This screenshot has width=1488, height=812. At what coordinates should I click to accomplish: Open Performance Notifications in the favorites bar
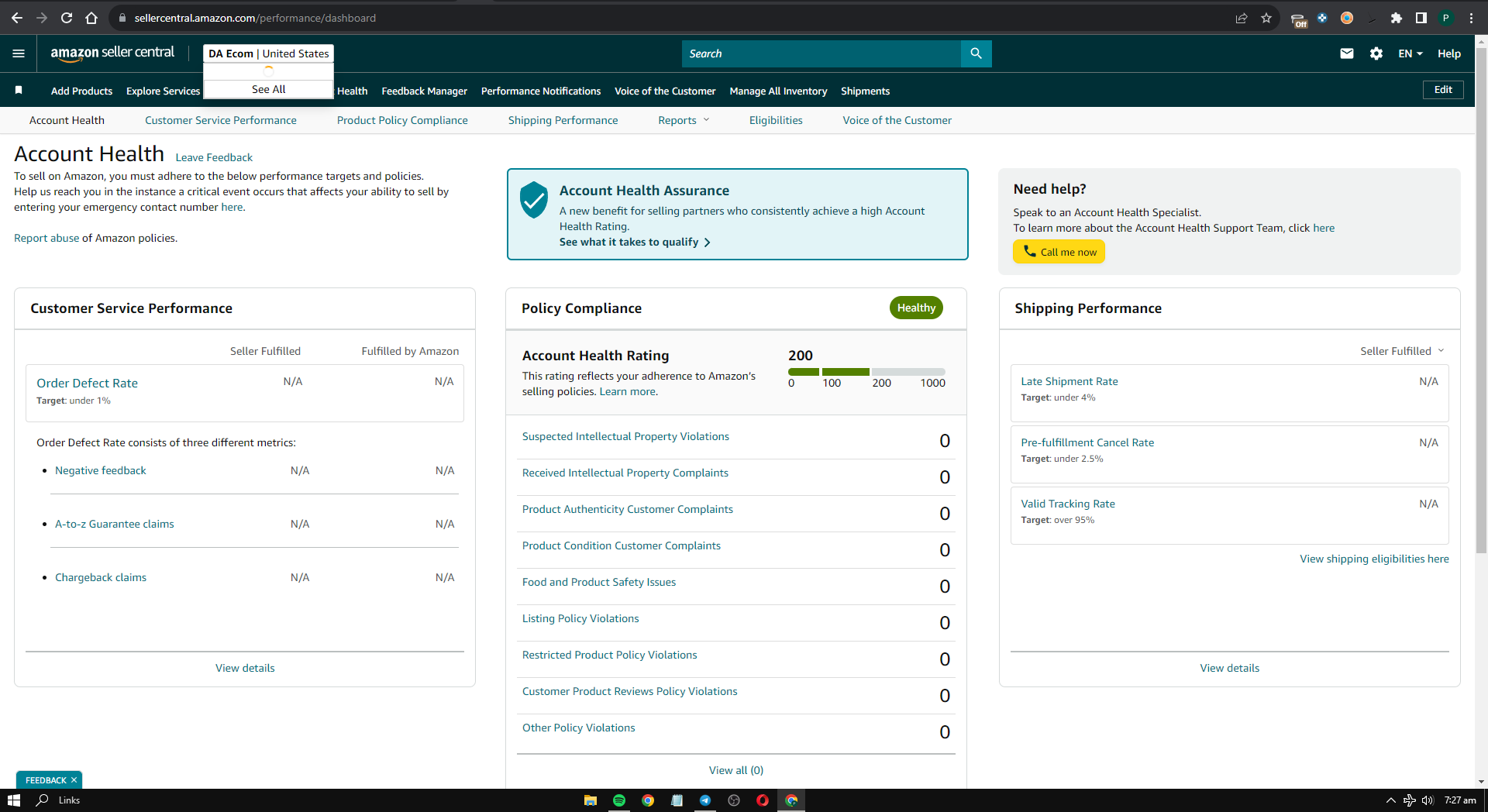[x=541, y=91]
